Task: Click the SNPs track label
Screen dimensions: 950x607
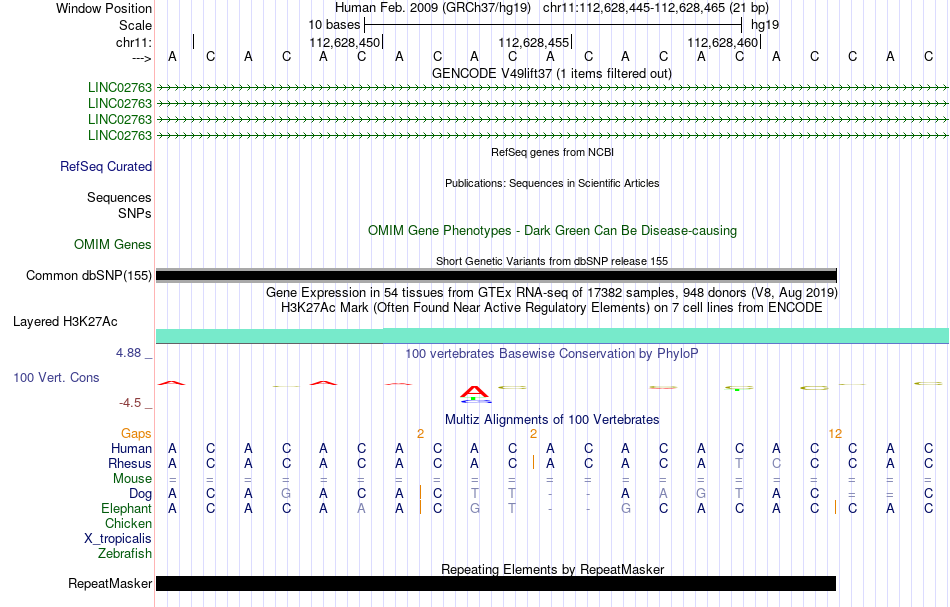Action: (x=135, y=213)
